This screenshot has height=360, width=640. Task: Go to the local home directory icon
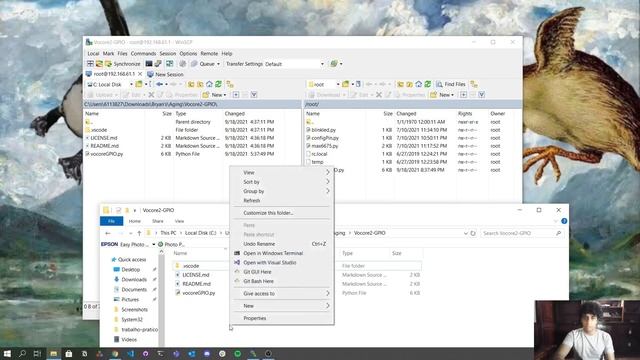point(209,84)
